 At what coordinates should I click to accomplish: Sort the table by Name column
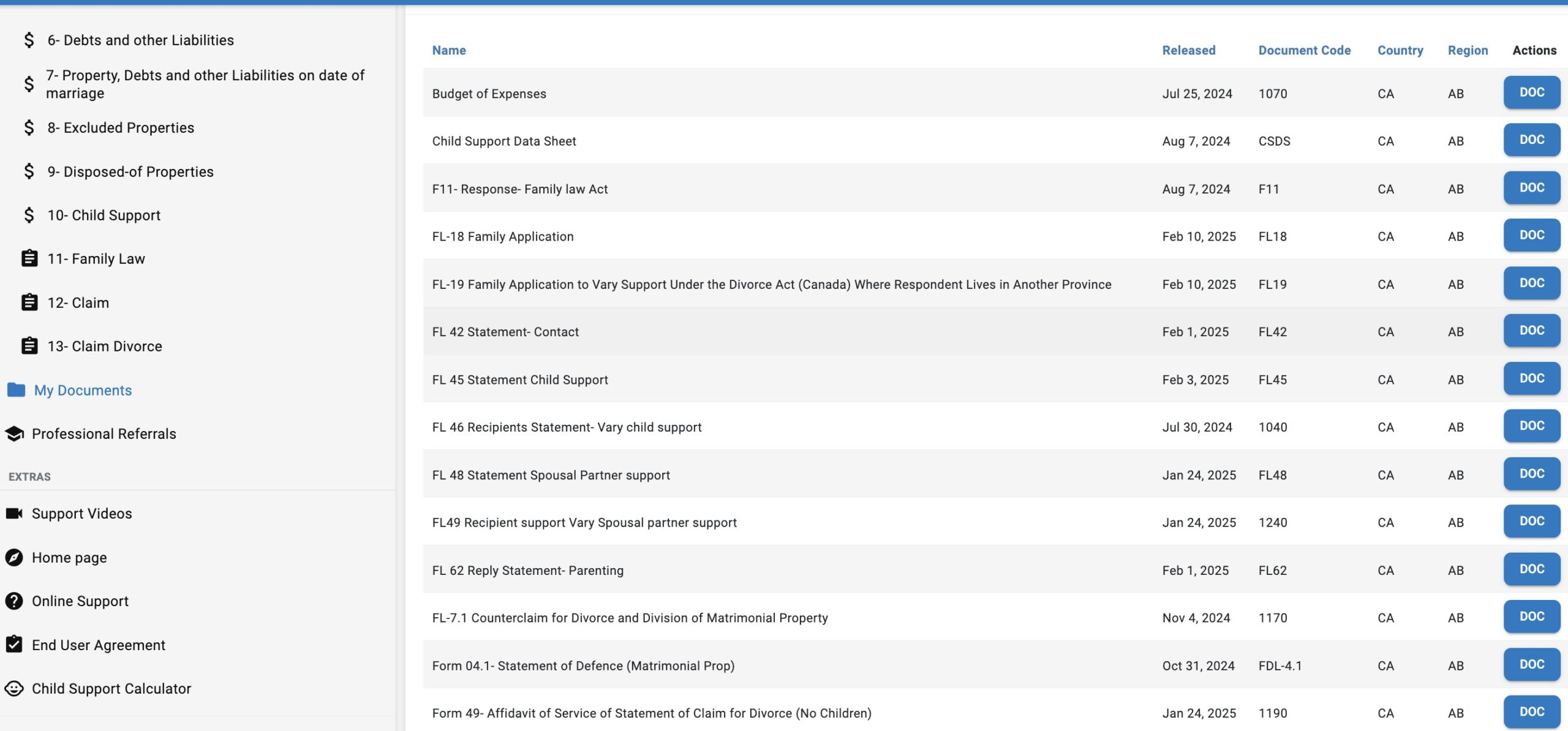tap(448, 50)
